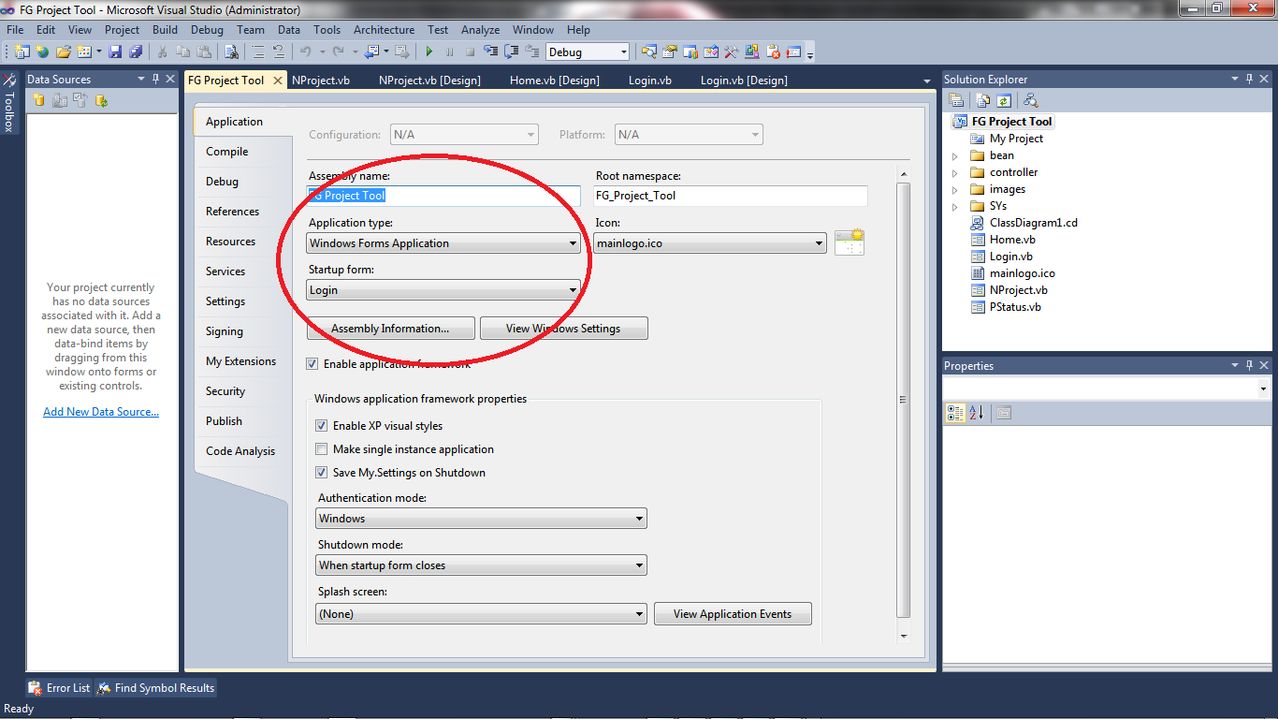
Task: Click the Start Debugging green arrow
Action: [x=429, y=52]
